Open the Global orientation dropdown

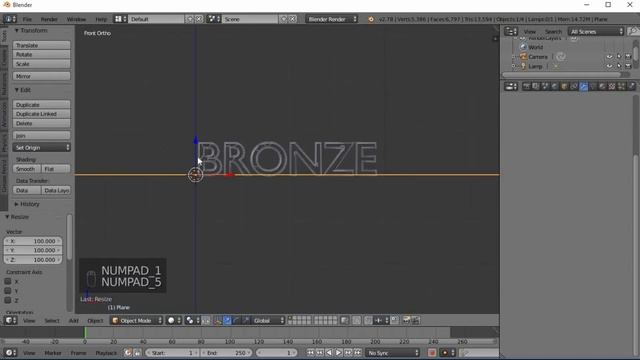(x=268, y=320)
